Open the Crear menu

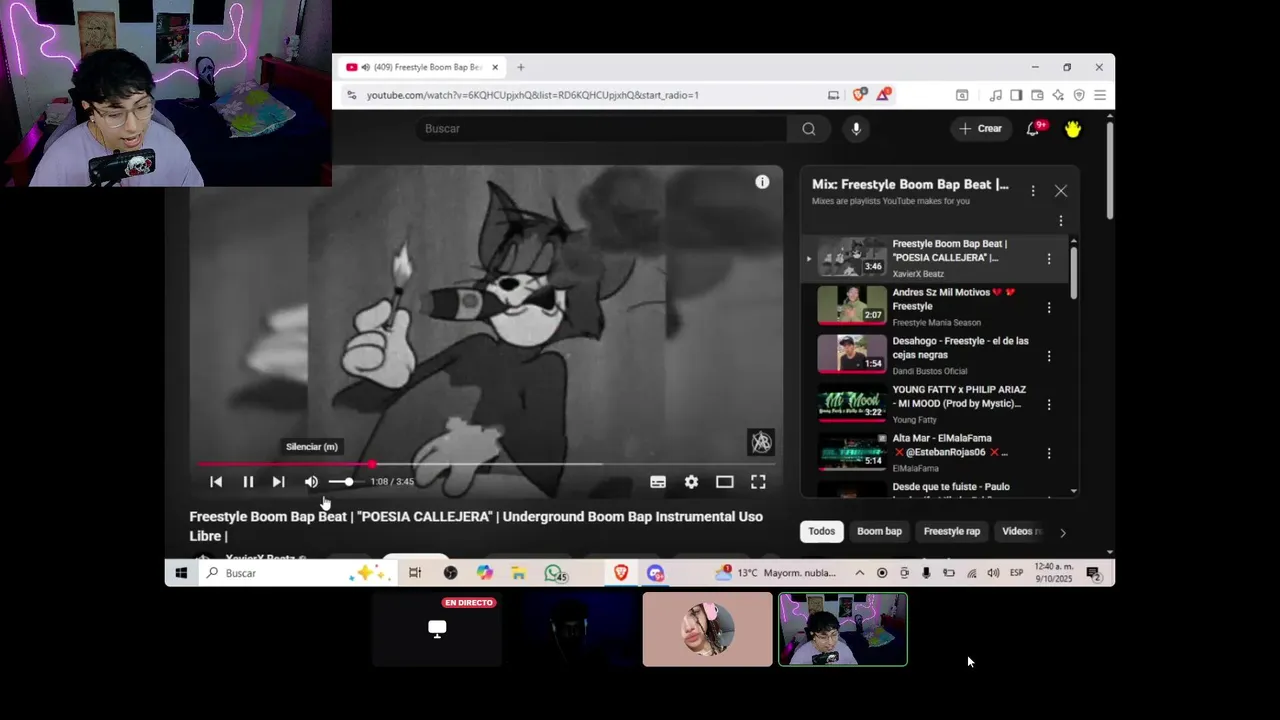980,129
